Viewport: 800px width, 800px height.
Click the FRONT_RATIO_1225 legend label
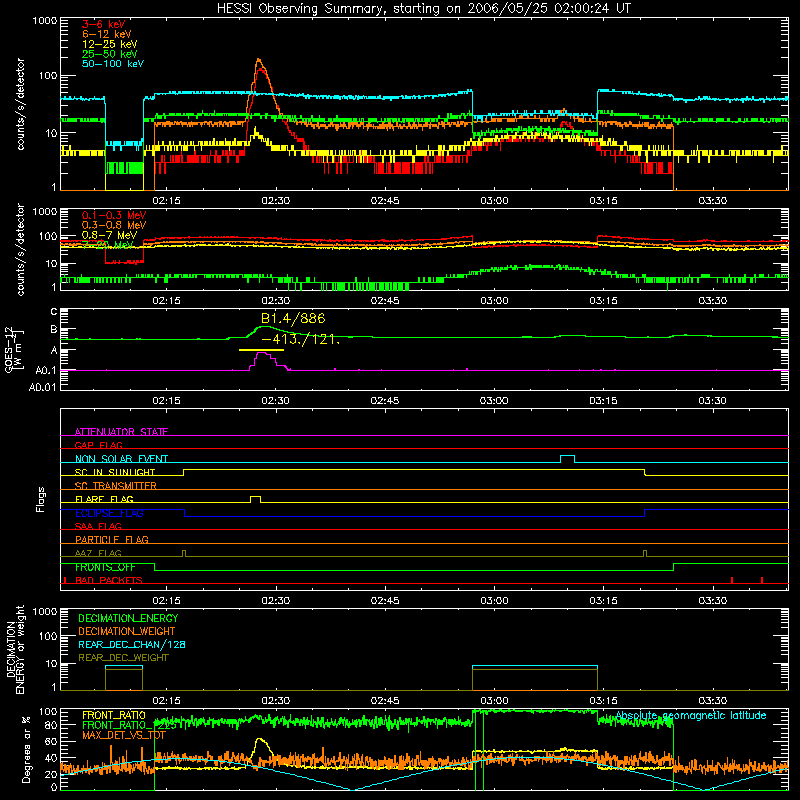(x=129, y=725)
